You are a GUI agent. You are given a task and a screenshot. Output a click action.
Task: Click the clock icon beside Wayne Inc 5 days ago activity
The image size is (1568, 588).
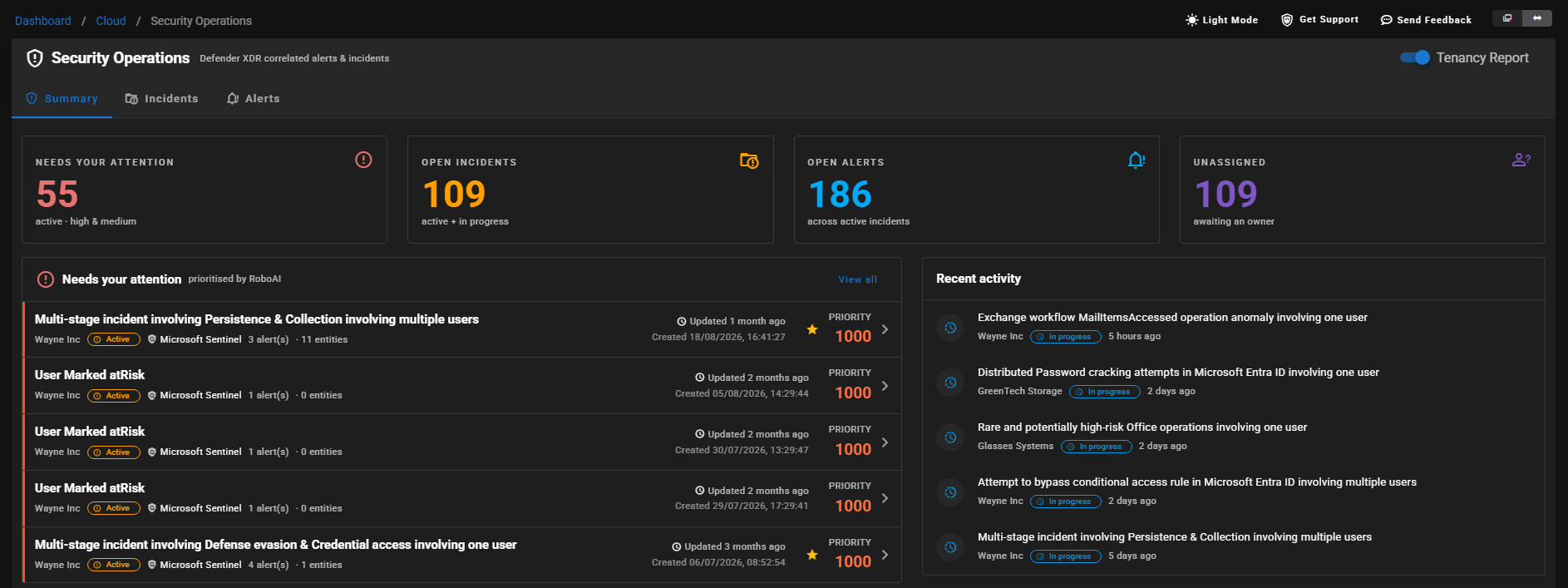[950, 547]
